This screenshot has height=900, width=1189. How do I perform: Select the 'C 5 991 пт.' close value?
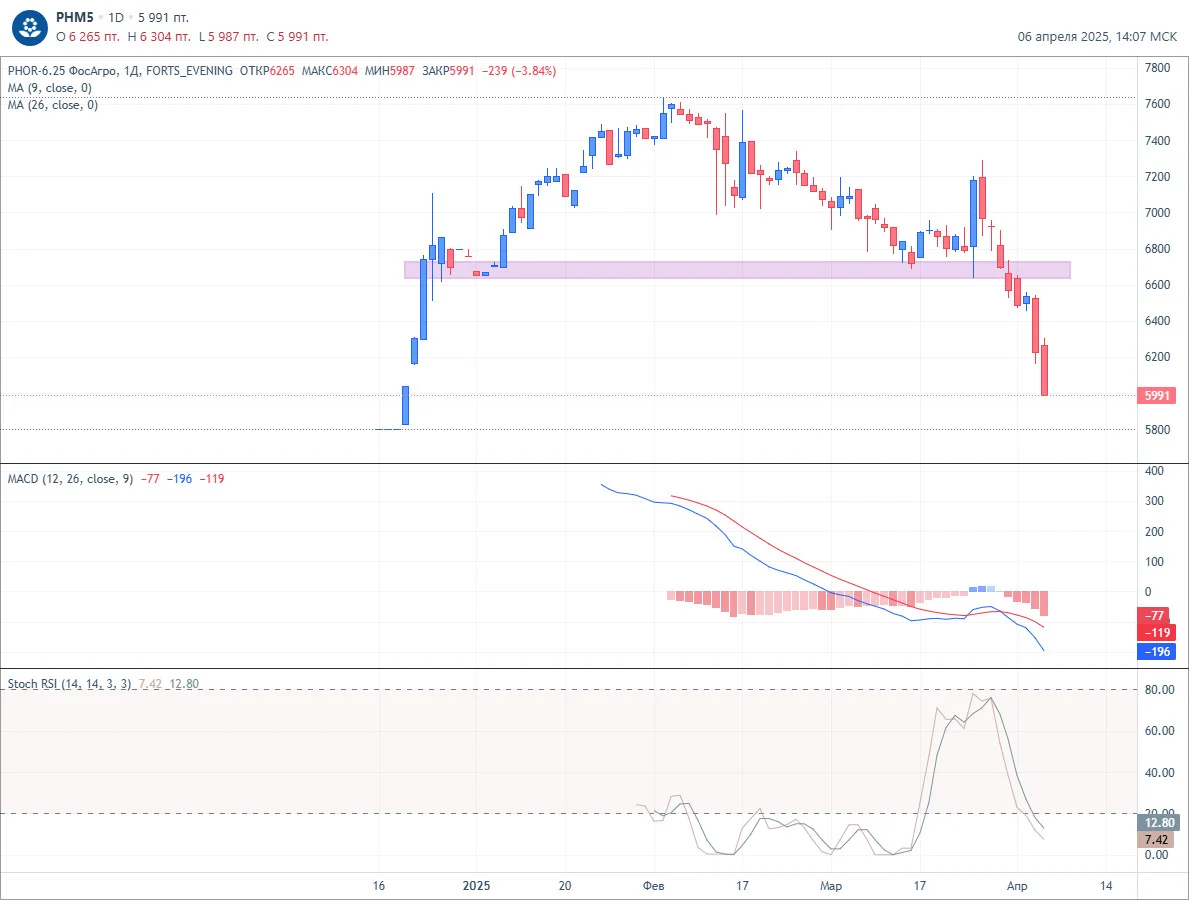297,36
